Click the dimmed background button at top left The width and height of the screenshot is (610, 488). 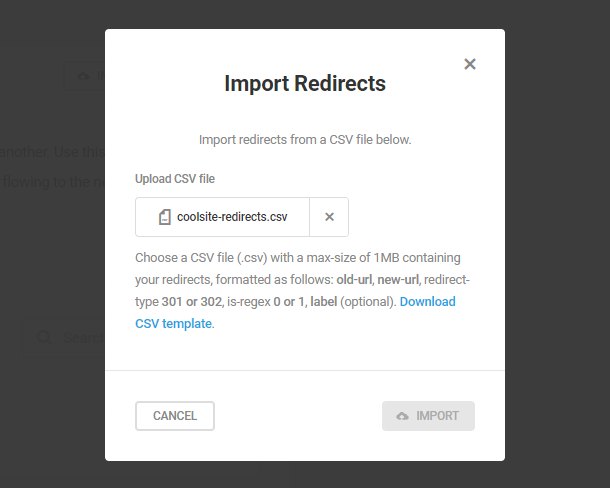tap(86, 76)
